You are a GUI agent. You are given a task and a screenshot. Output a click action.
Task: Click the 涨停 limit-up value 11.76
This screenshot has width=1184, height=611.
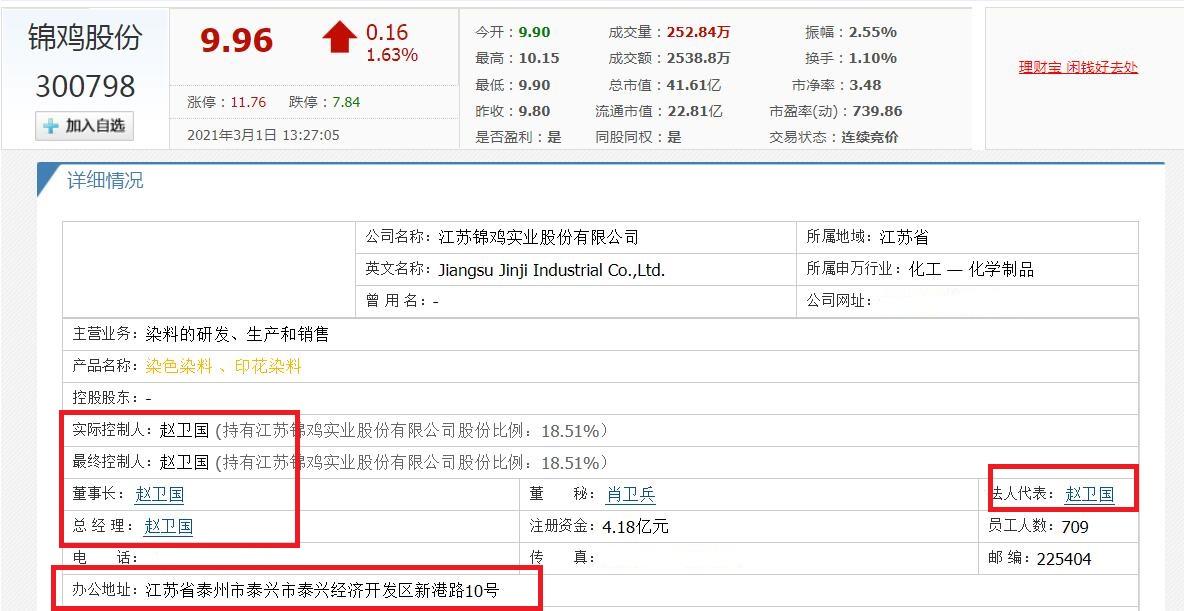pyautogui.click(x=248, y=102)
